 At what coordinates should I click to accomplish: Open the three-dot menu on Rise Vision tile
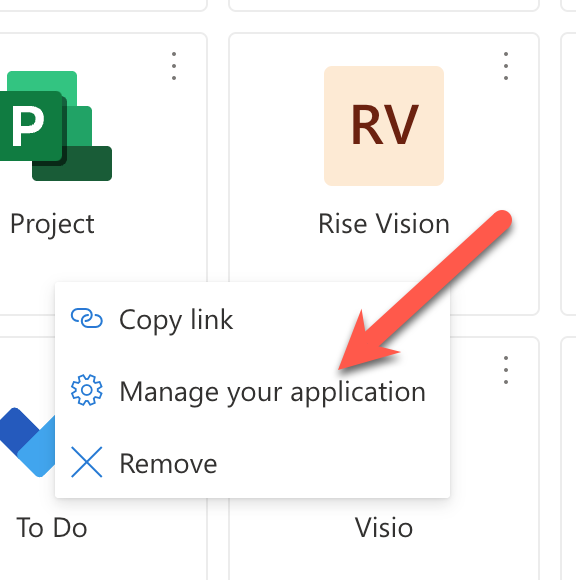[506, 66]
